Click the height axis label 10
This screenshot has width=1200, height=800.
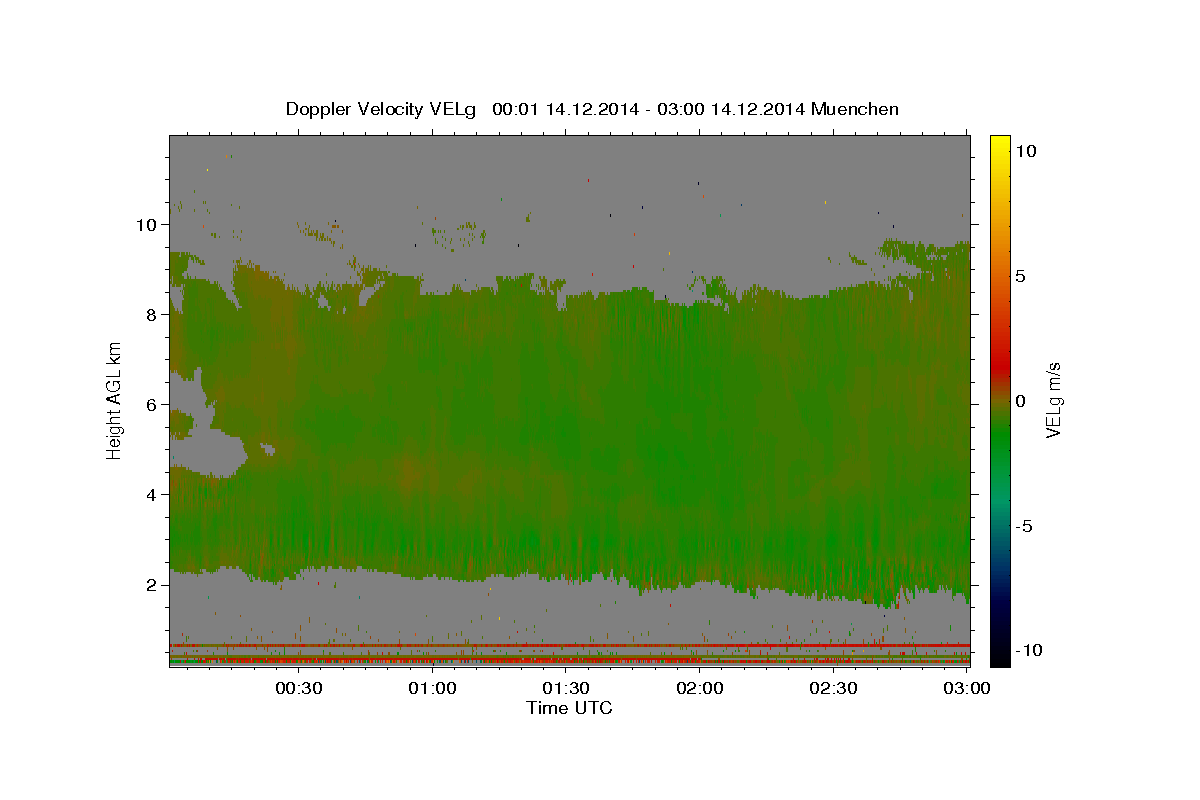pyautogui.click(x=147, y=225)
